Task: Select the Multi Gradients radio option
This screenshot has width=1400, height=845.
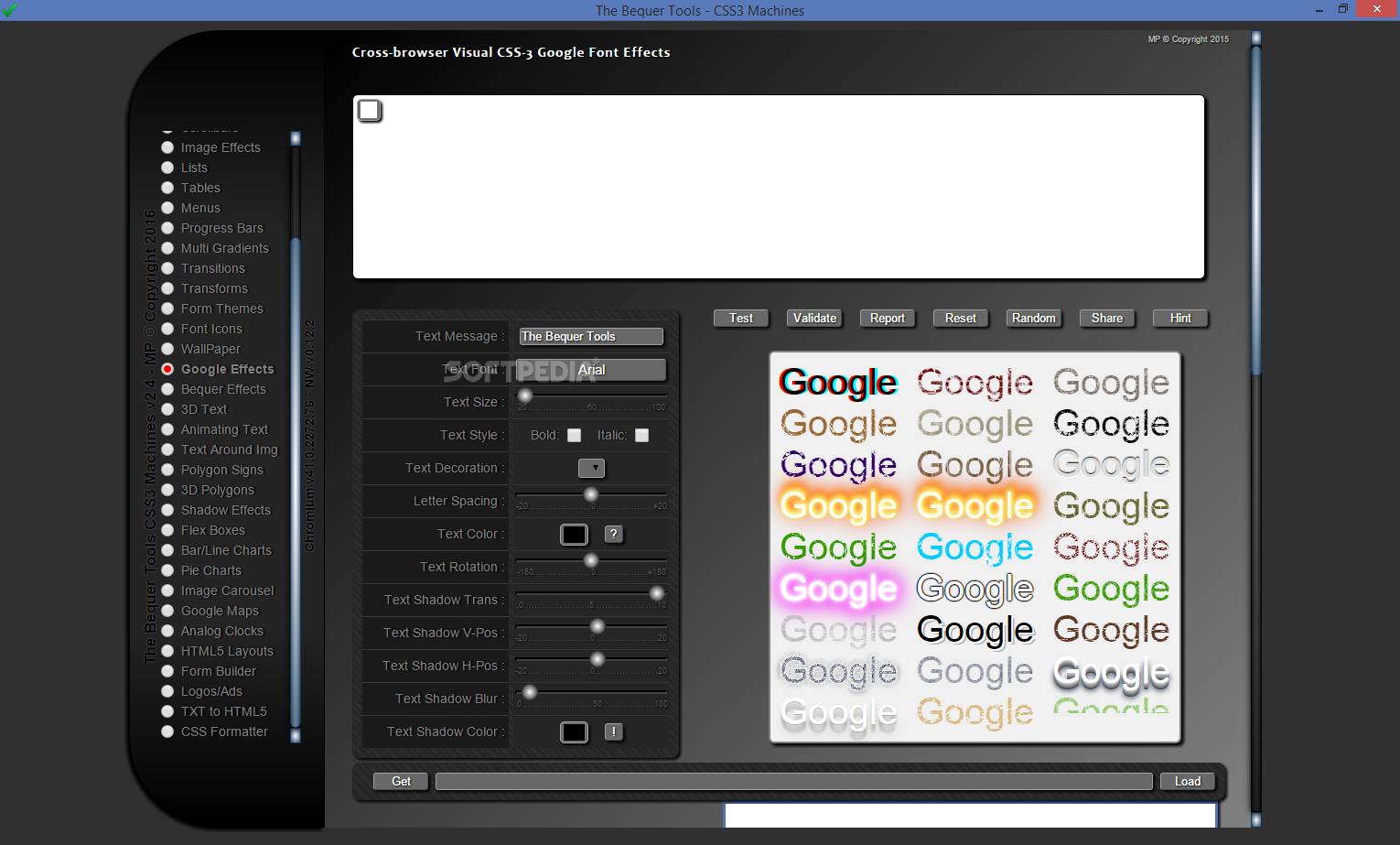Action: pos(167,248)
